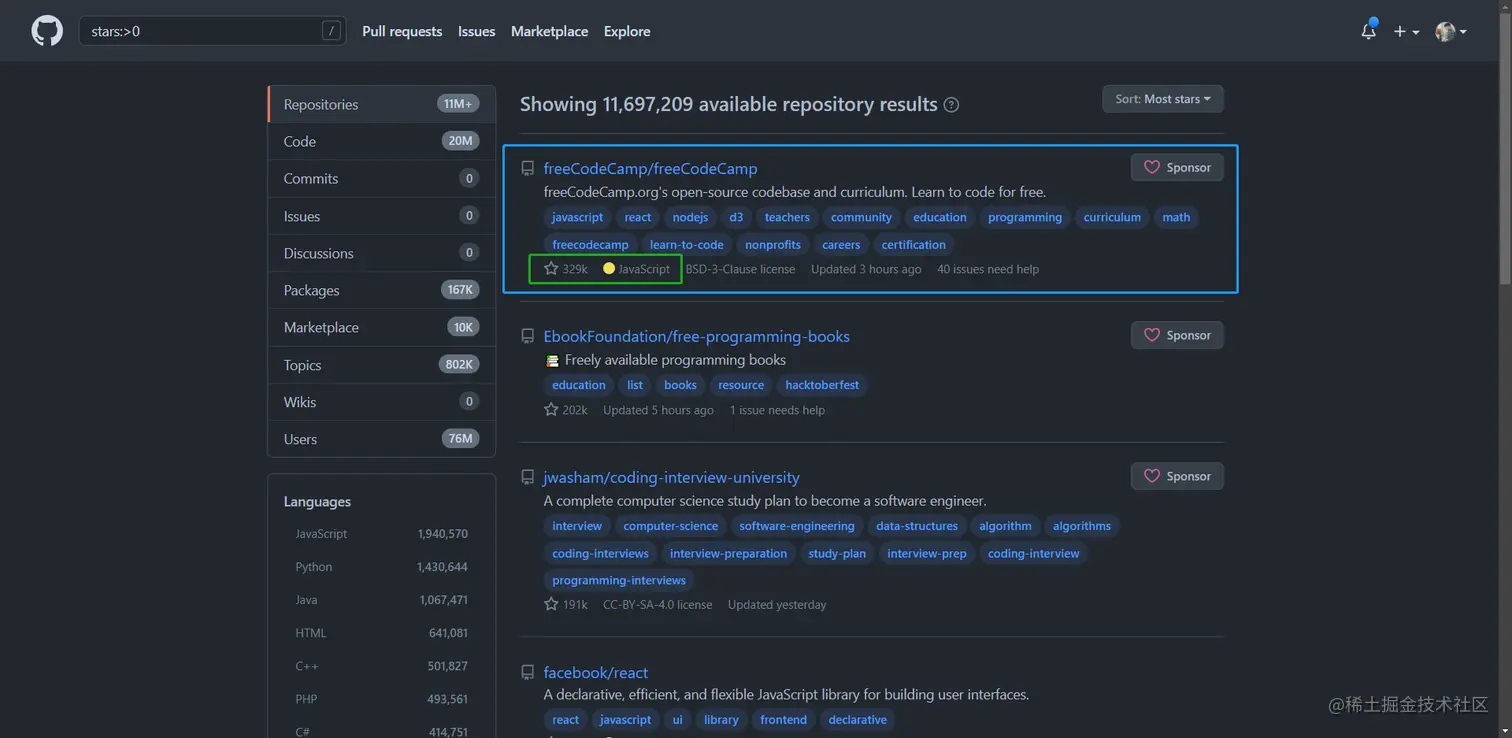Select Wikis results in sidebar
Image resolution: width=1512 pixels, height=738 pixels.
tap(382, 402)
